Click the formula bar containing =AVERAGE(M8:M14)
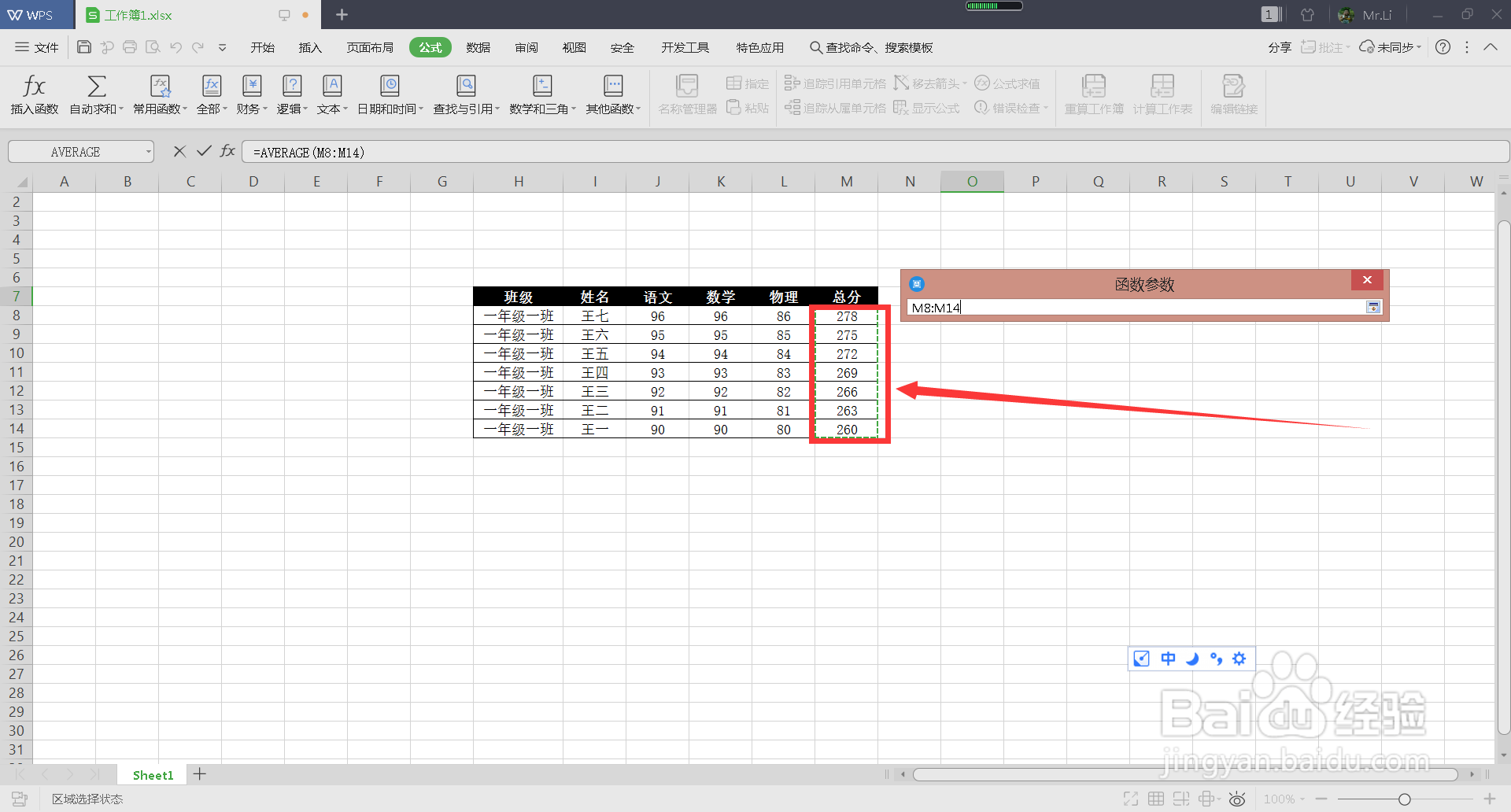 (875, 152)
